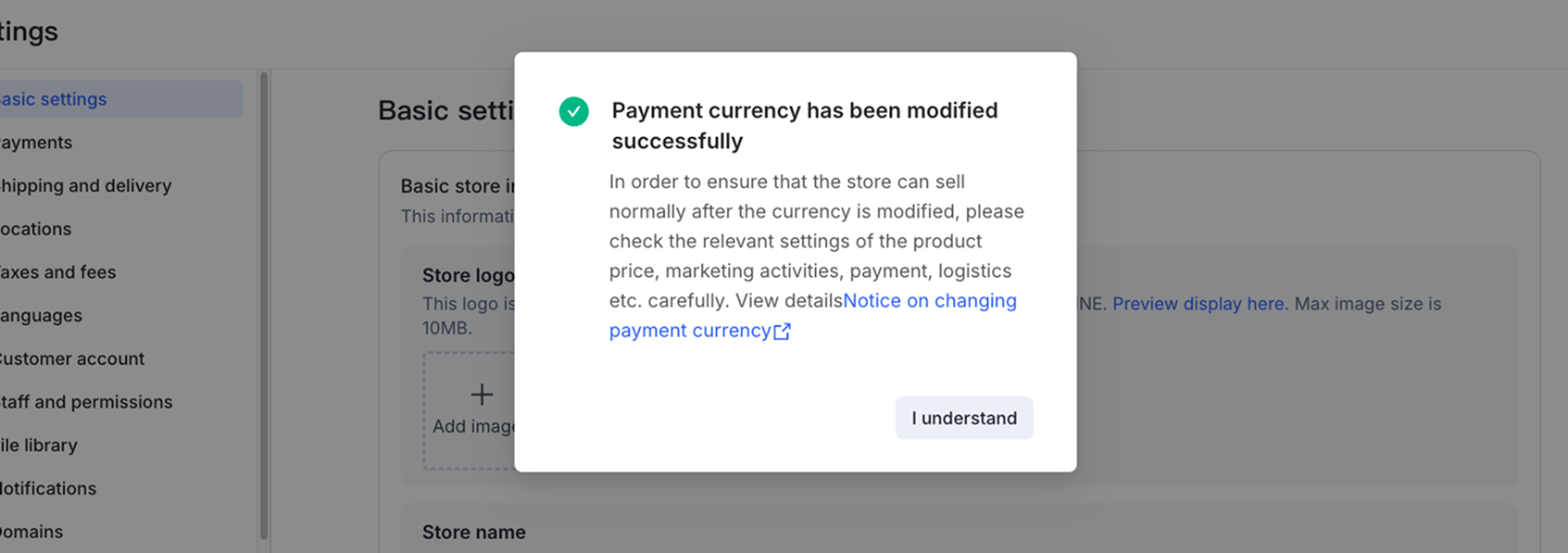
Task: Click the plus icon for adding image
Action: point(482,395)
